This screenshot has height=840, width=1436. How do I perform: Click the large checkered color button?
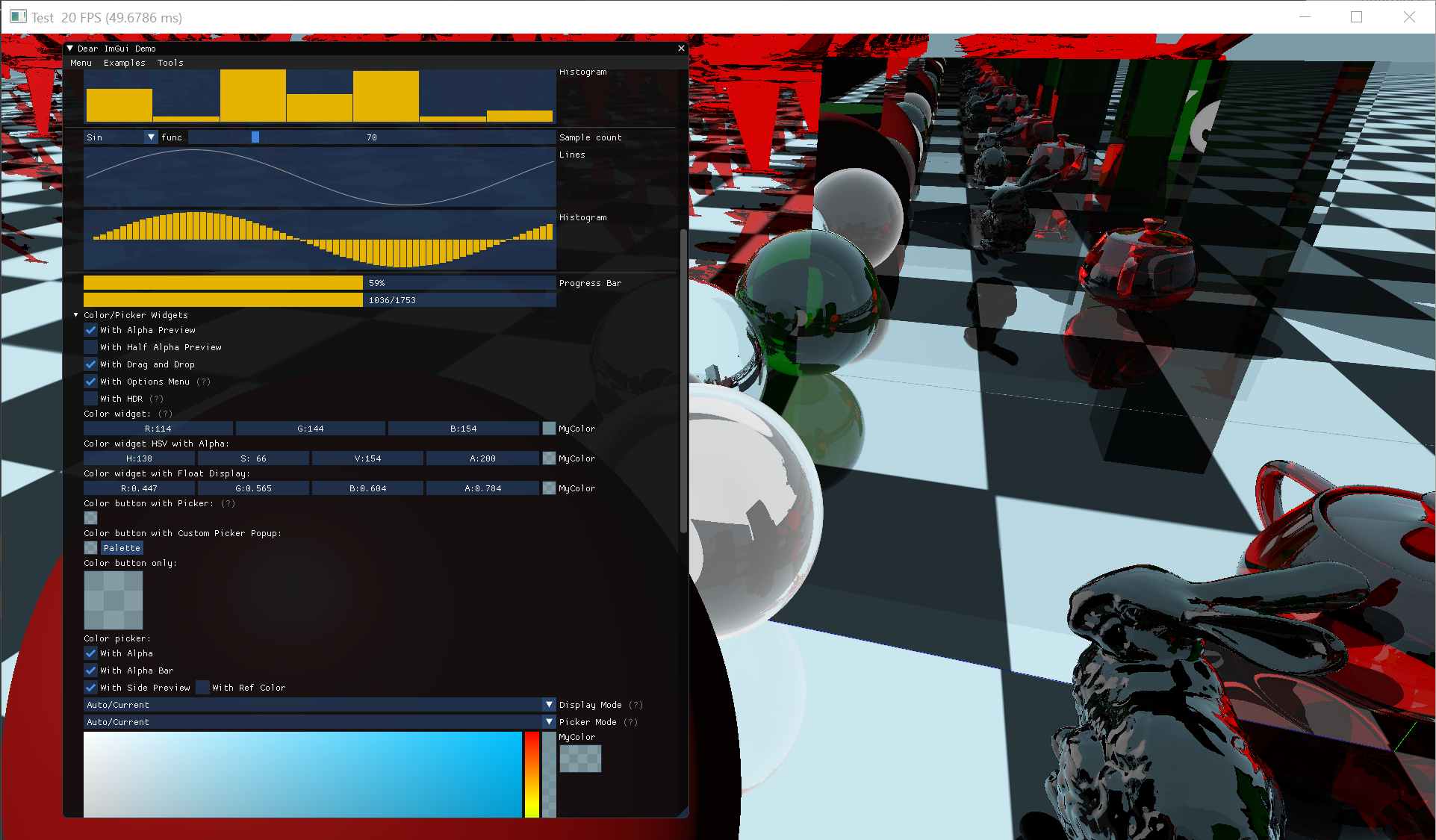pos(113,600)
